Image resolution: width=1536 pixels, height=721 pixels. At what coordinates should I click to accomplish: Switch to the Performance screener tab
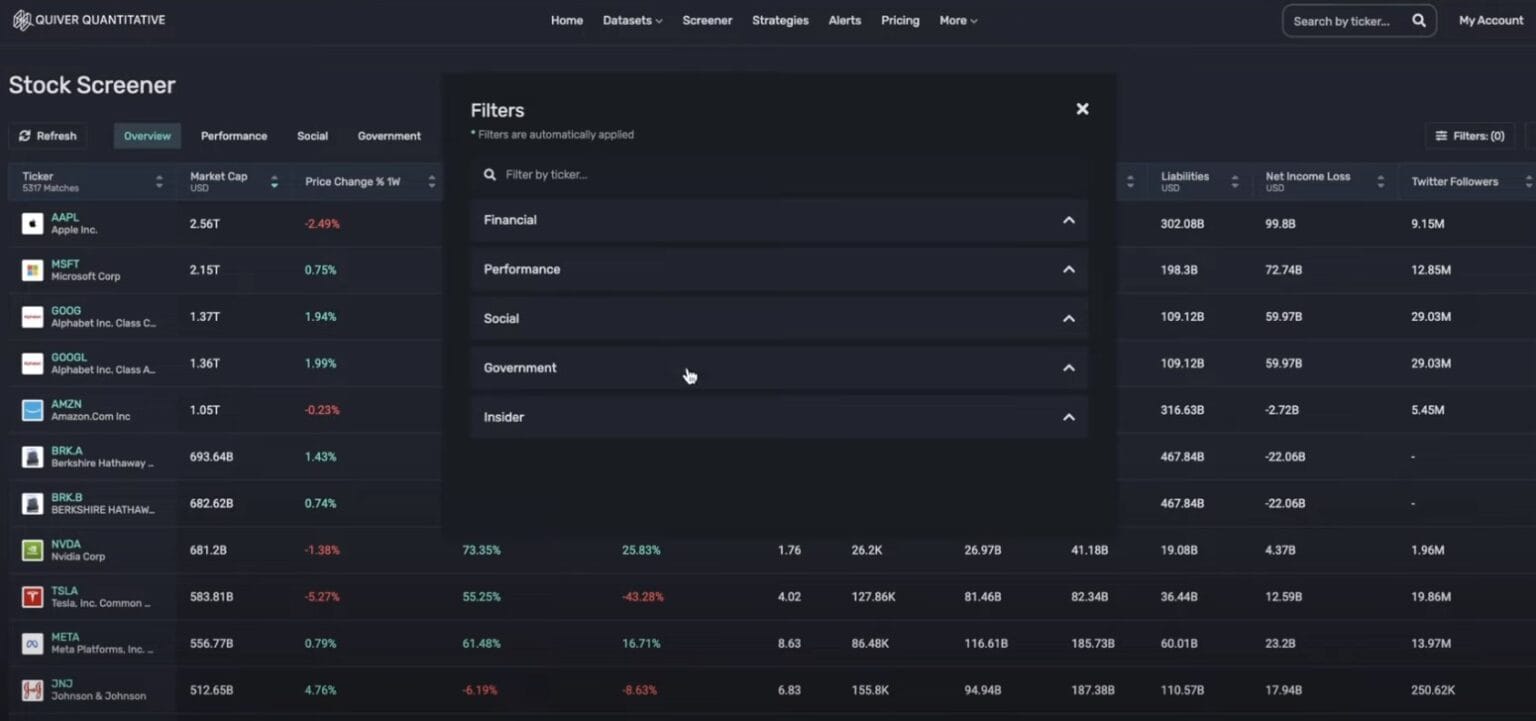tap(233, 135)
